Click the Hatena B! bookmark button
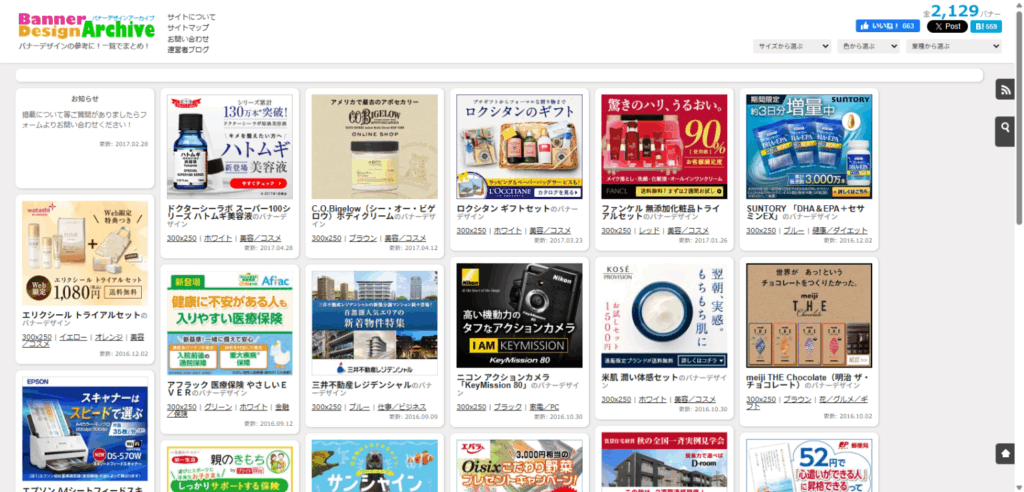Image resolution: width=1024 pixels, height=492 pixels. coord(987,26)
